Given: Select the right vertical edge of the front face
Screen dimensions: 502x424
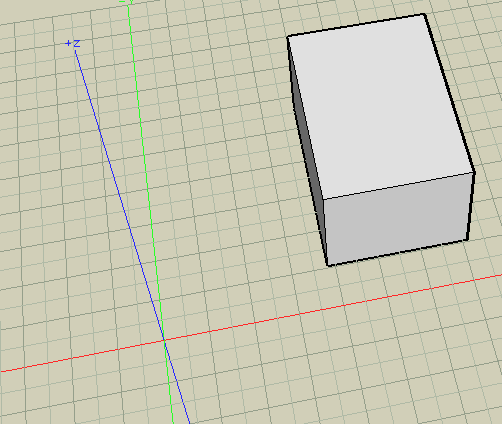Looking at the screenshot, I should coord(471,206).
